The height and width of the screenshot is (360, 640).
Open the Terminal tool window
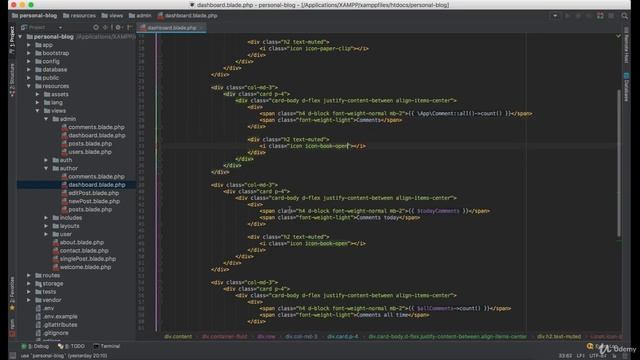click(107, 346)
